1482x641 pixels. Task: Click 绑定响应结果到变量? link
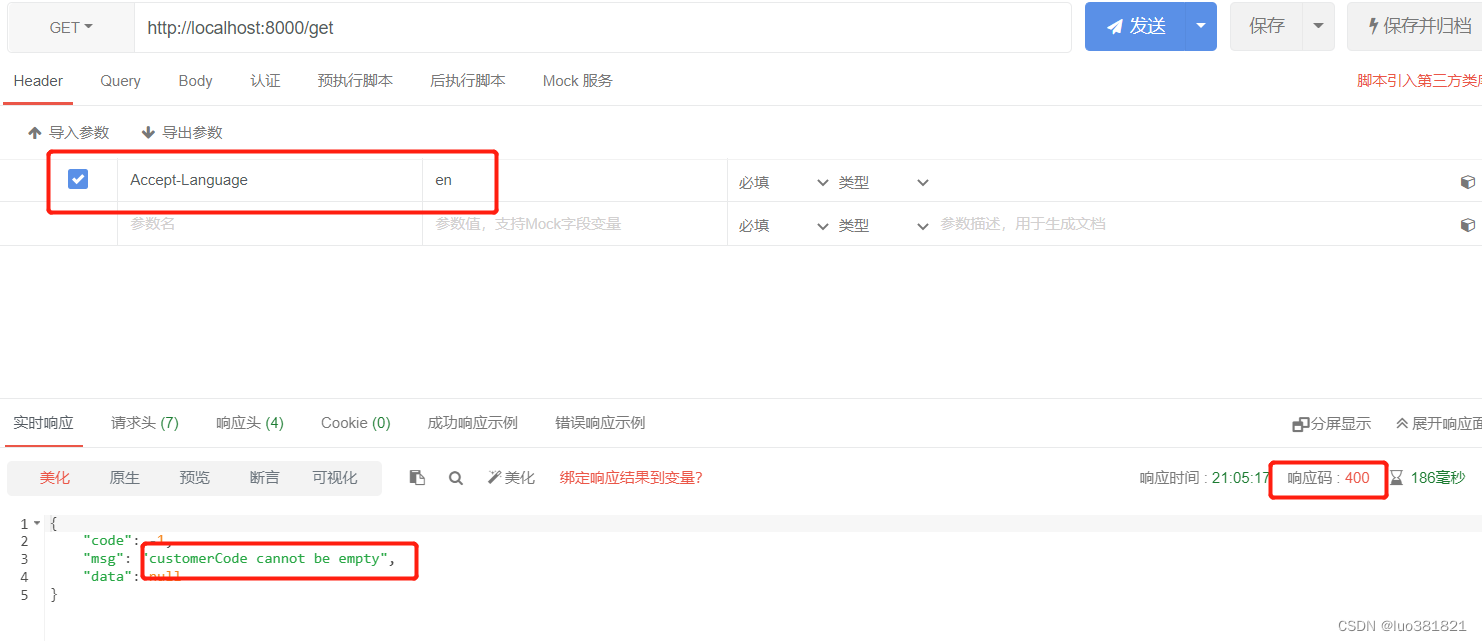(631, 478)
